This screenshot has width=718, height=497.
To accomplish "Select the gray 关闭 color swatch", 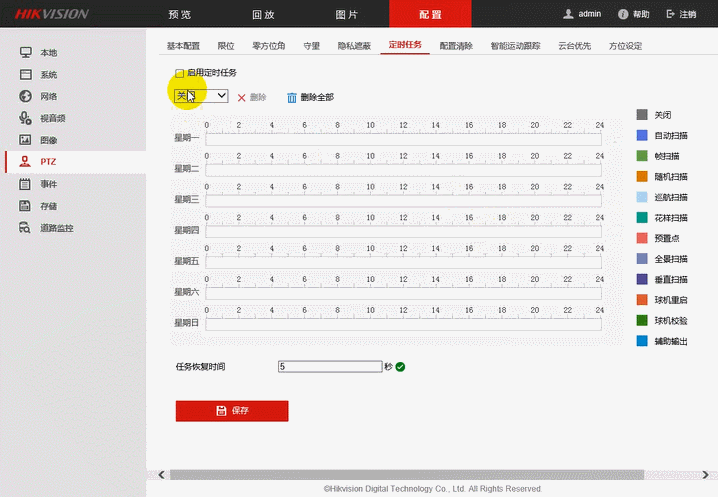I will click(642, 115).
